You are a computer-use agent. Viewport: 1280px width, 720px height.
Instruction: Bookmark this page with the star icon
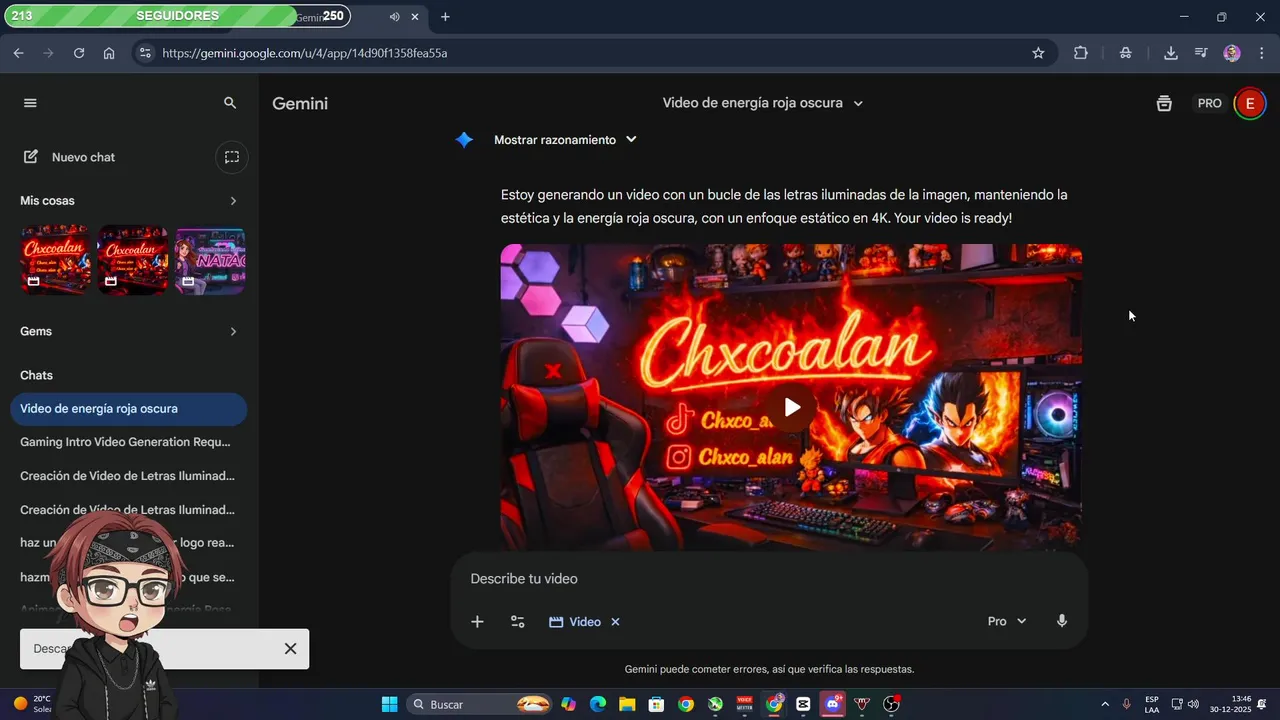pos(1038,53)
